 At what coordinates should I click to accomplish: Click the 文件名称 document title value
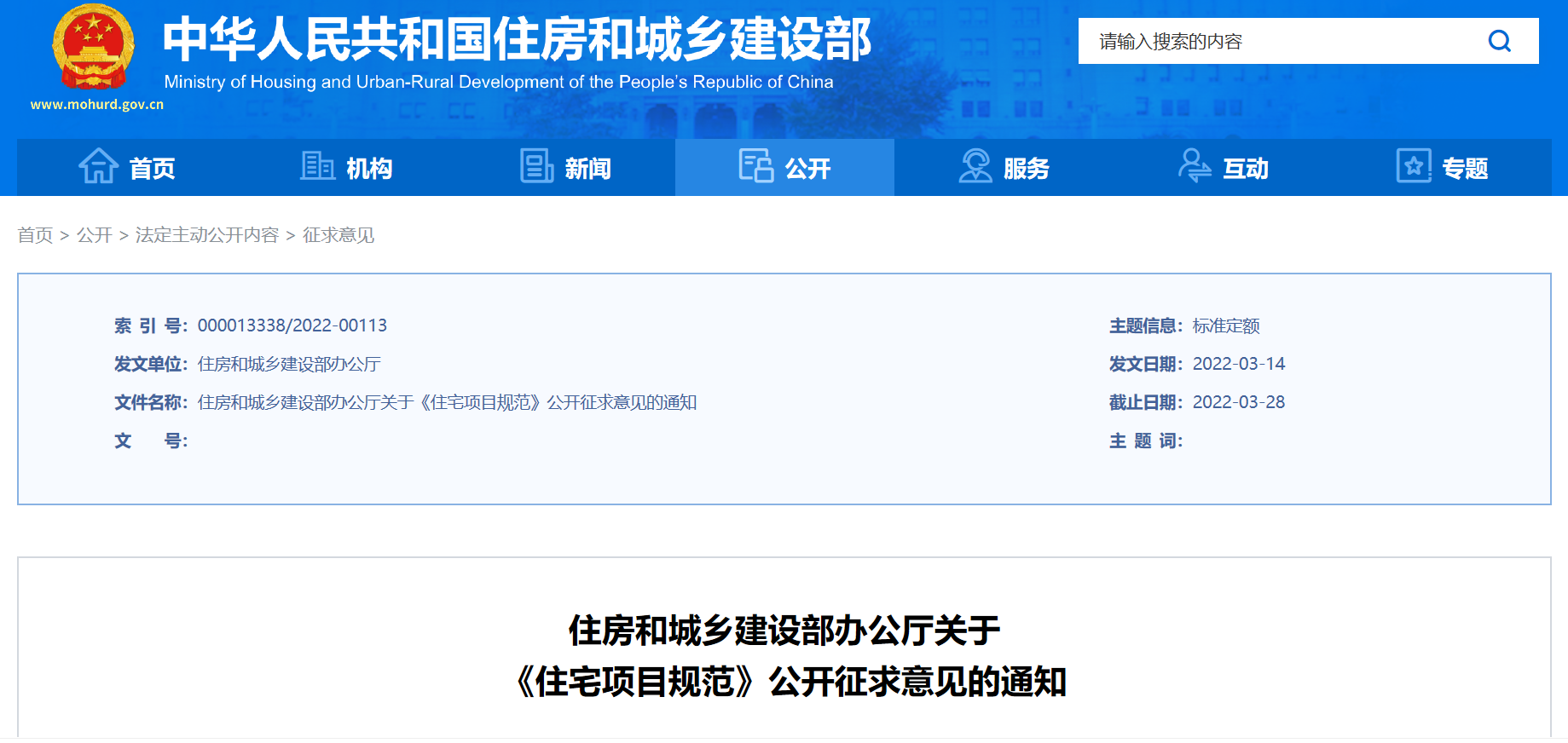tap(448, 402)
